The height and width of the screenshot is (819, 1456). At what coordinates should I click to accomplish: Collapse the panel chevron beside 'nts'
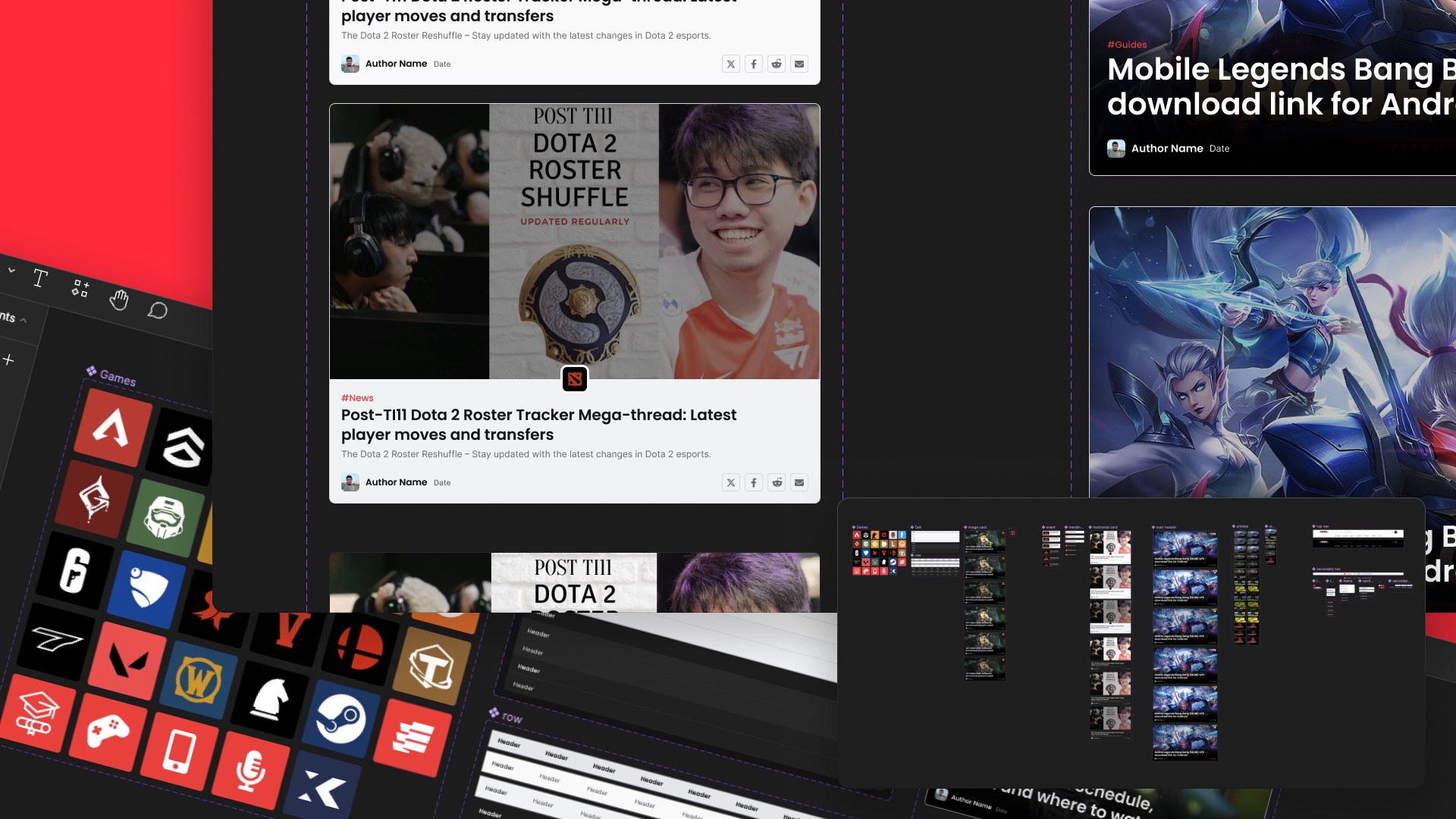pos(24,320)
